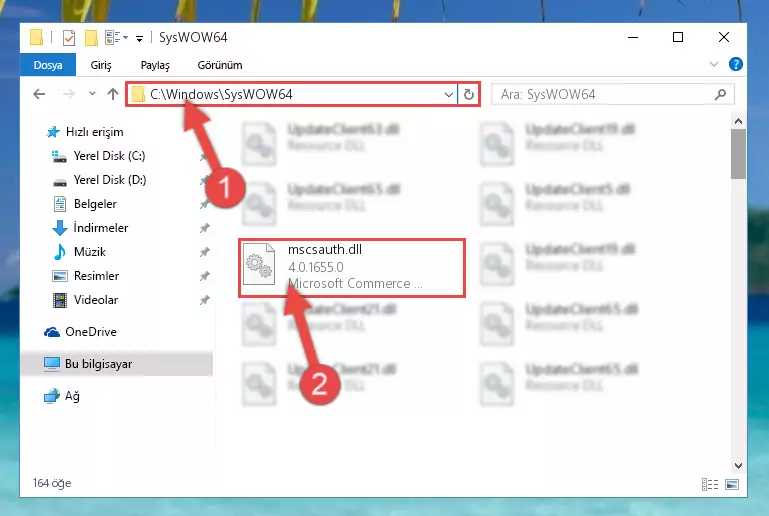
Task: Click the 164 öğe item count
Action: click(52, 484)
